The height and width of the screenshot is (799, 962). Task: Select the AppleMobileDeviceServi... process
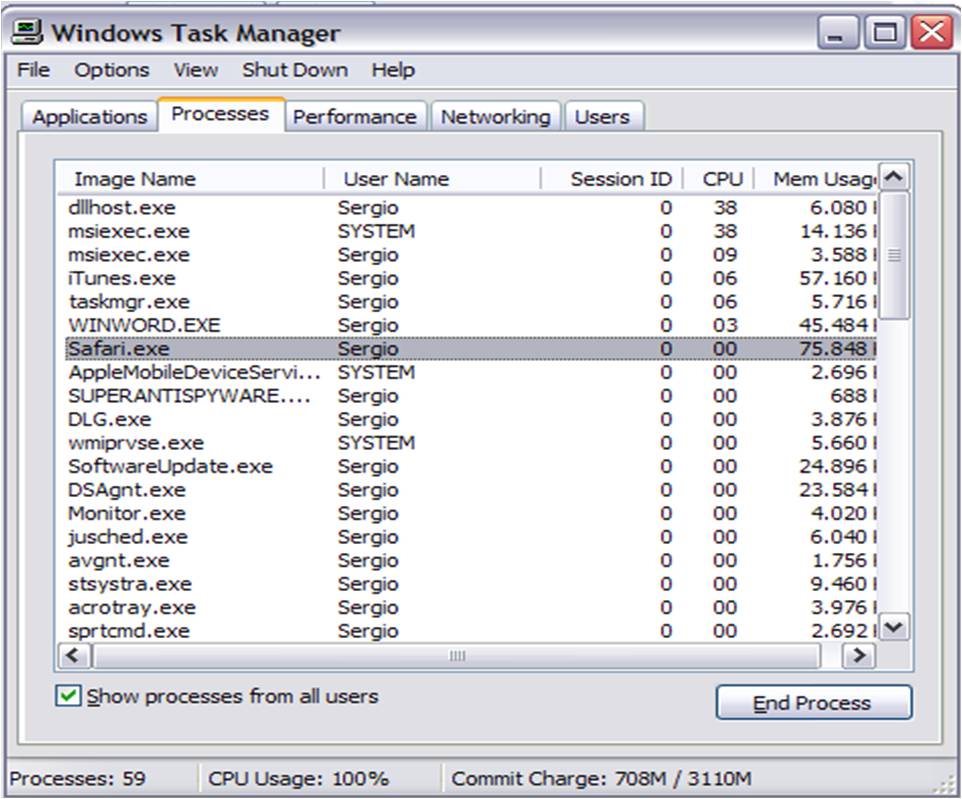click(471, 372)
